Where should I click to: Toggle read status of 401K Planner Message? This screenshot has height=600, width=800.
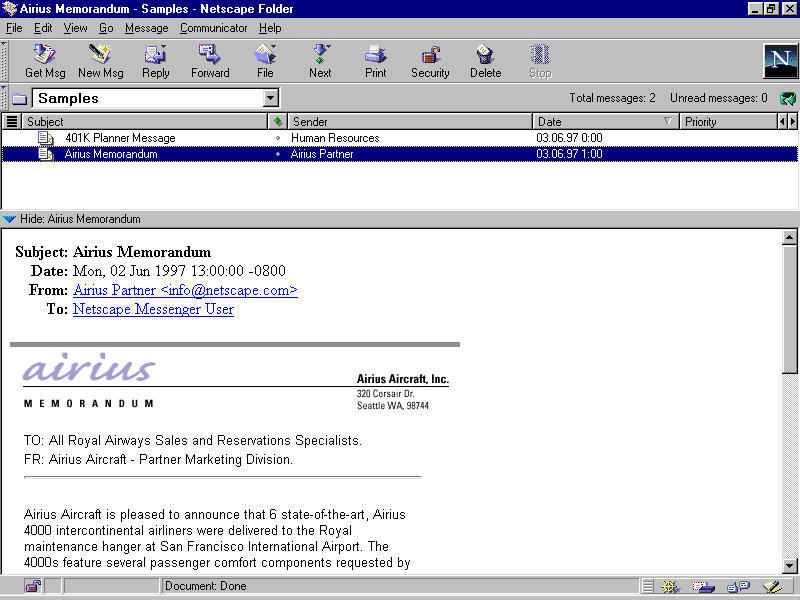(278, 138)
